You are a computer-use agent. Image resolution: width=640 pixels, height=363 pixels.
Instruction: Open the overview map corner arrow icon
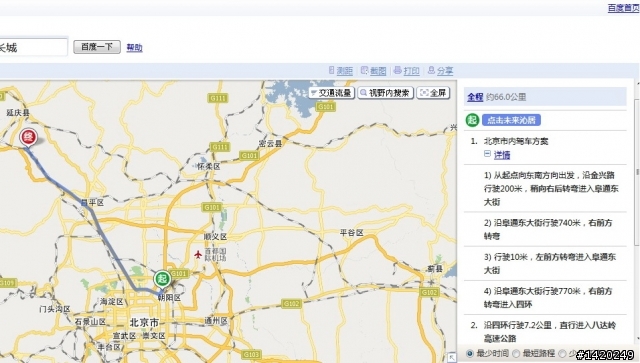click(x=451, y=357)
